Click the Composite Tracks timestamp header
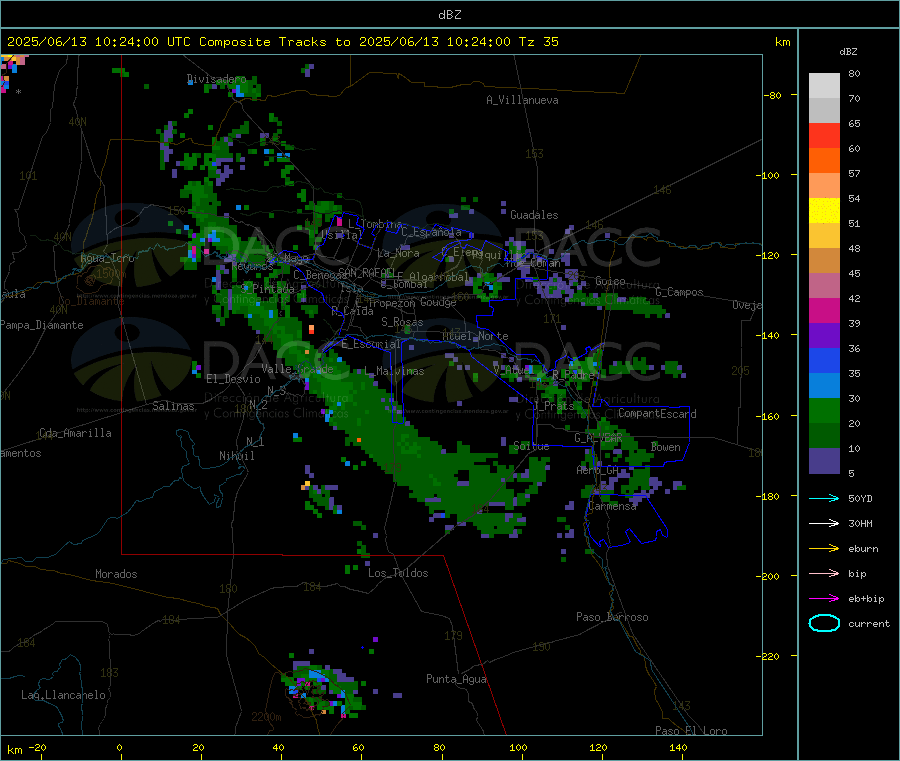Screen dimensions: 900x761 [x=283, y=42]
